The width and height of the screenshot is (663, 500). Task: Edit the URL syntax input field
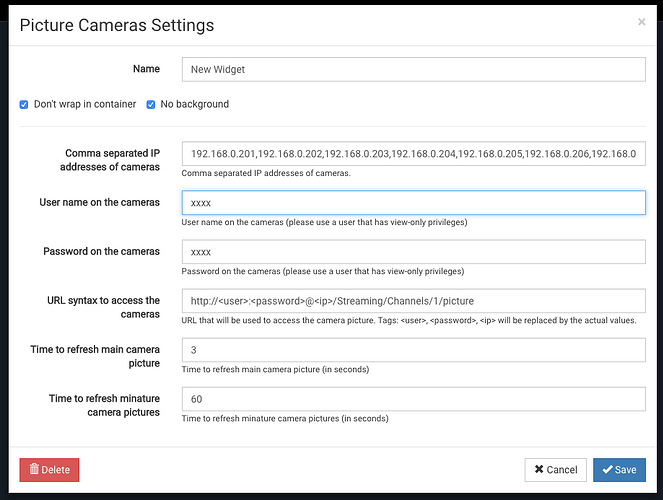(x=413, y=301)
